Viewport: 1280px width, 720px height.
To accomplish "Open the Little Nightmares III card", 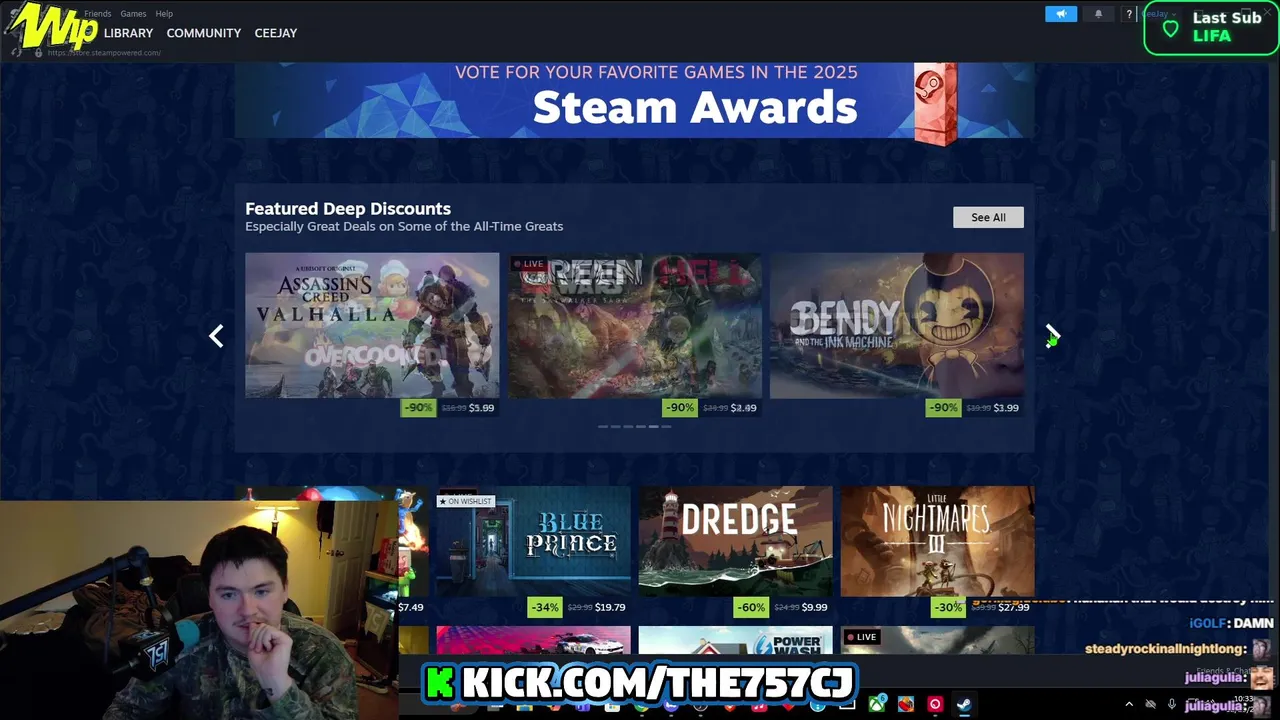I will coord(937,541).
